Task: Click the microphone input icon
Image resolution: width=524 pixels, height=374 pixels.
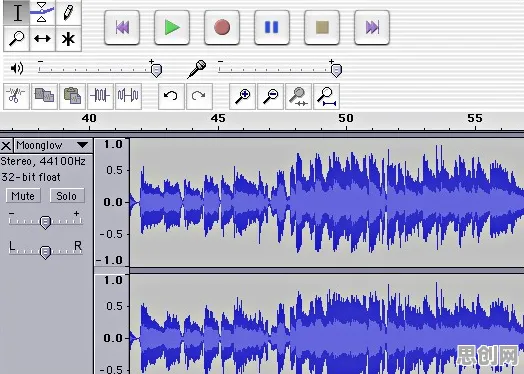Action: pos(196,69)
